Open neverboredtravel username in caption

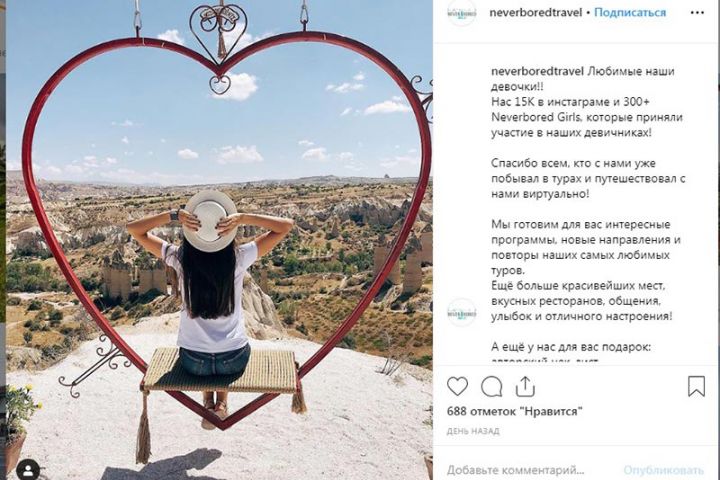[x=537, y=71]
